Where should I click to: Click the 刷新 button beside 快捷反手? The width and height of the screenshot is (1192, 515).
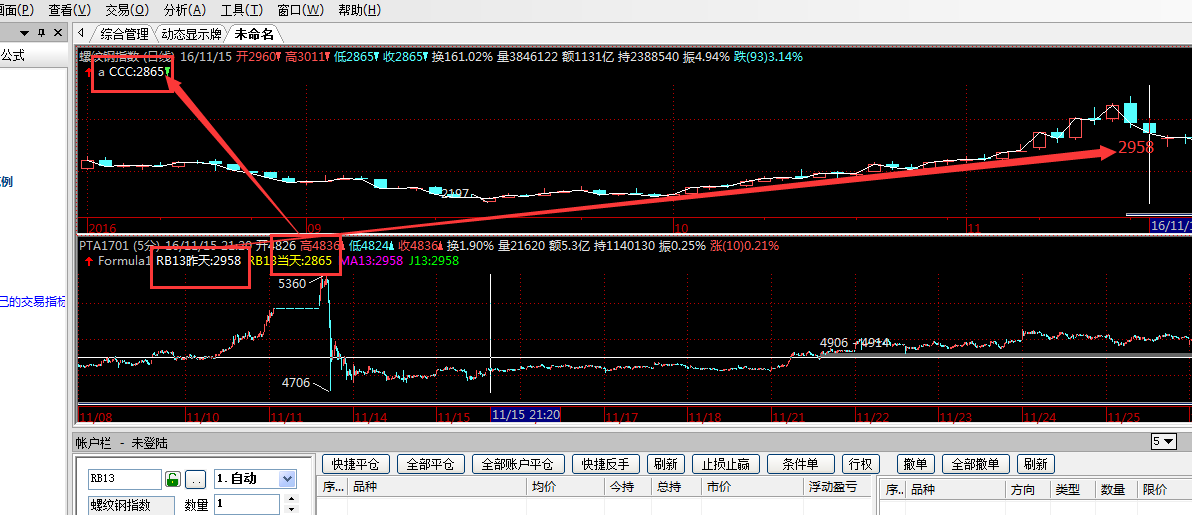(665, 464)
